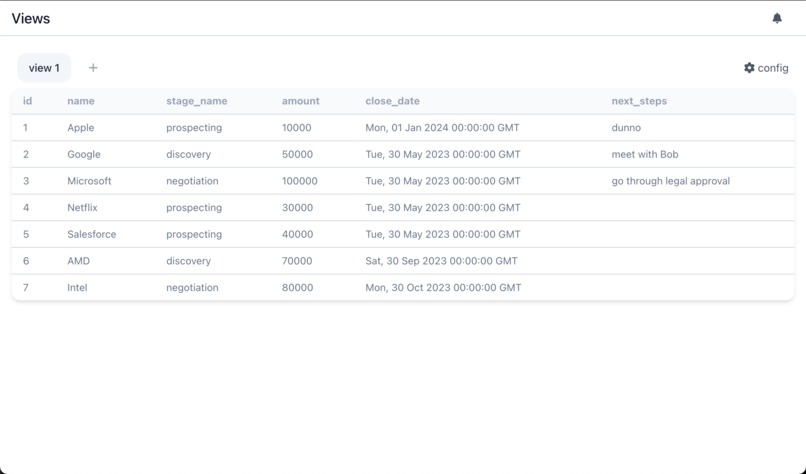Viewport: 806px width, 474px height.
Task: Click Apple's prospecting stage cell
Action: [194, 127]
